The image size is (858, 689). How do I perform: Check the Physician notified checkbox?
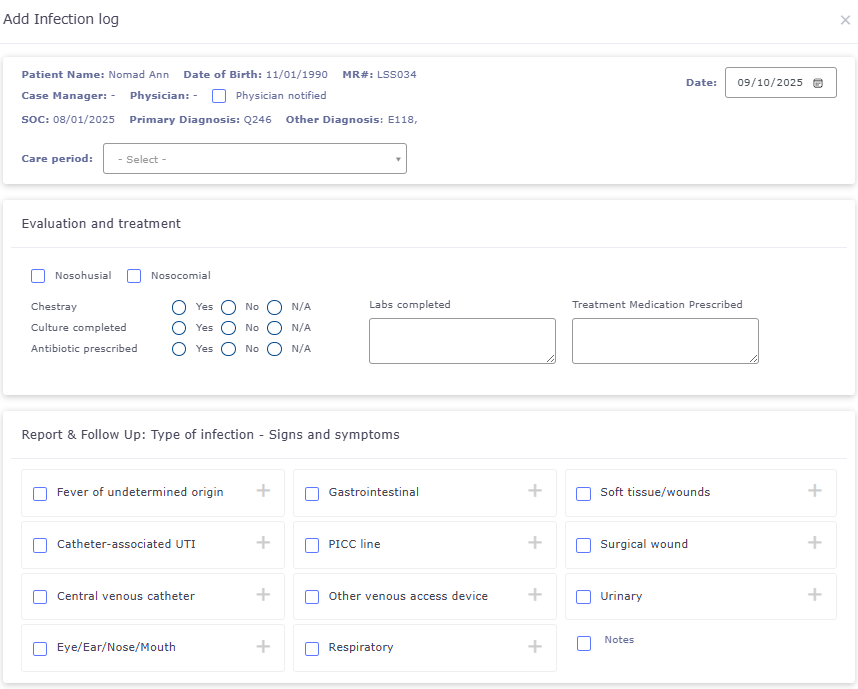[x=219, y=96]
